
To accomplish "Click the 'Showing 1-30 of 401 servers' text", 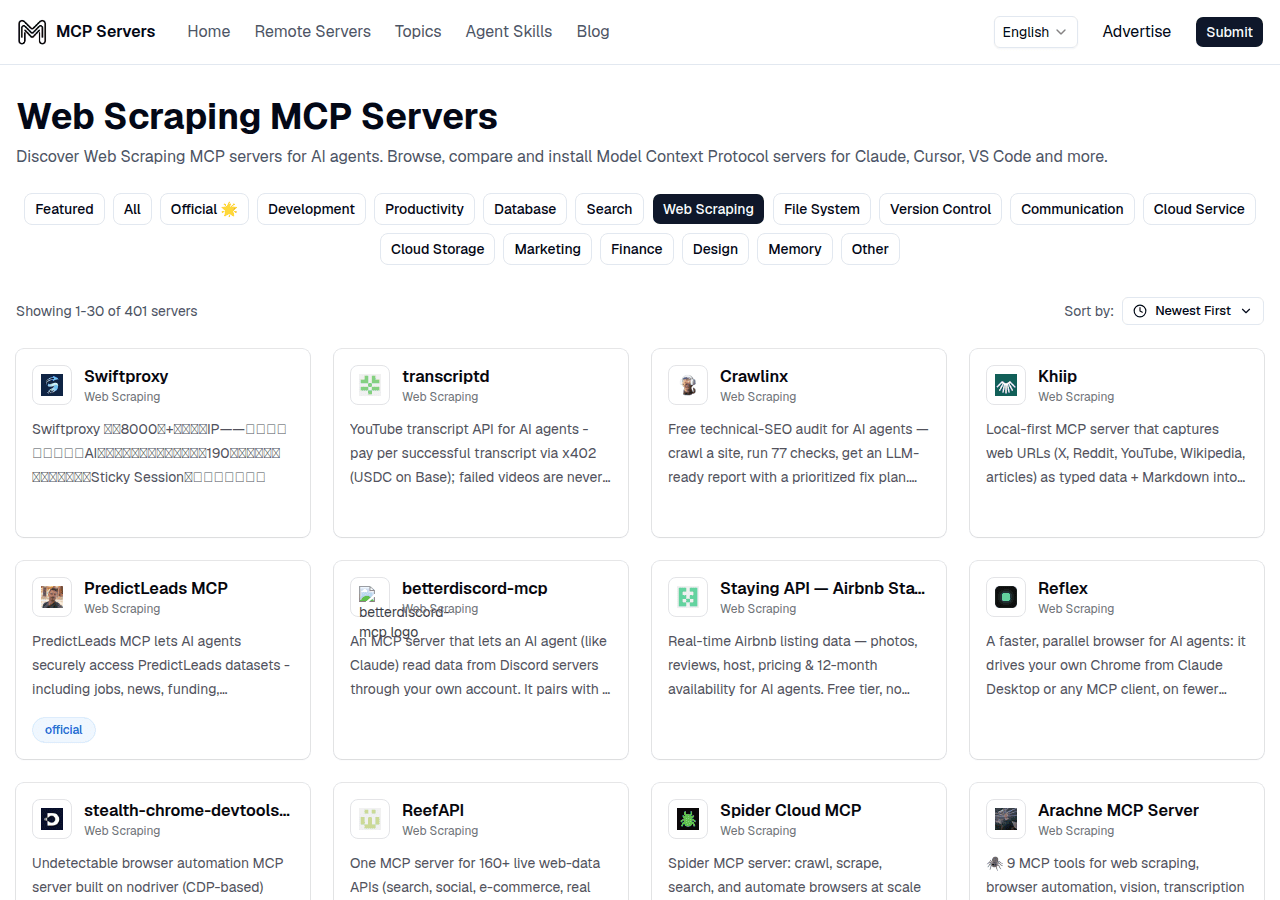I will coord(107,311).
